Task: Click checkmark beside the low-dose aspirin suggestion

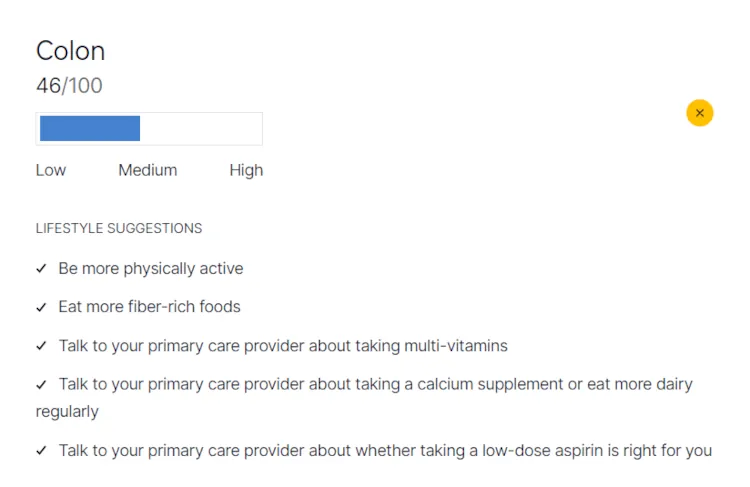Action: click(42, 451)
